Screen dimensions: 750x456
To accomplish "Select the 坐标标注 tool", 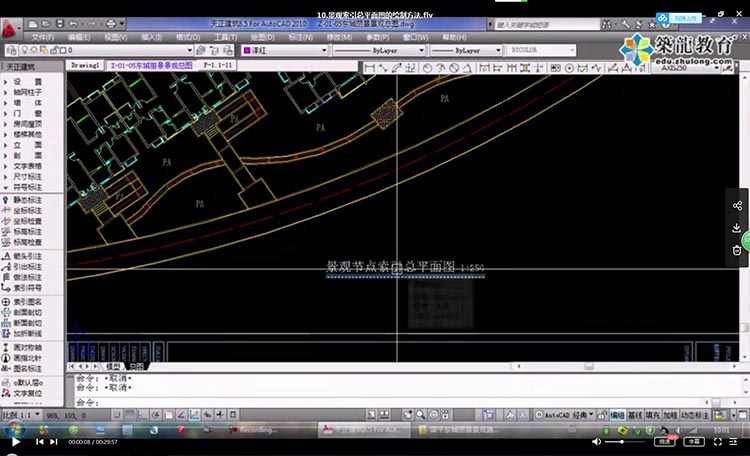I will [27, 211].
